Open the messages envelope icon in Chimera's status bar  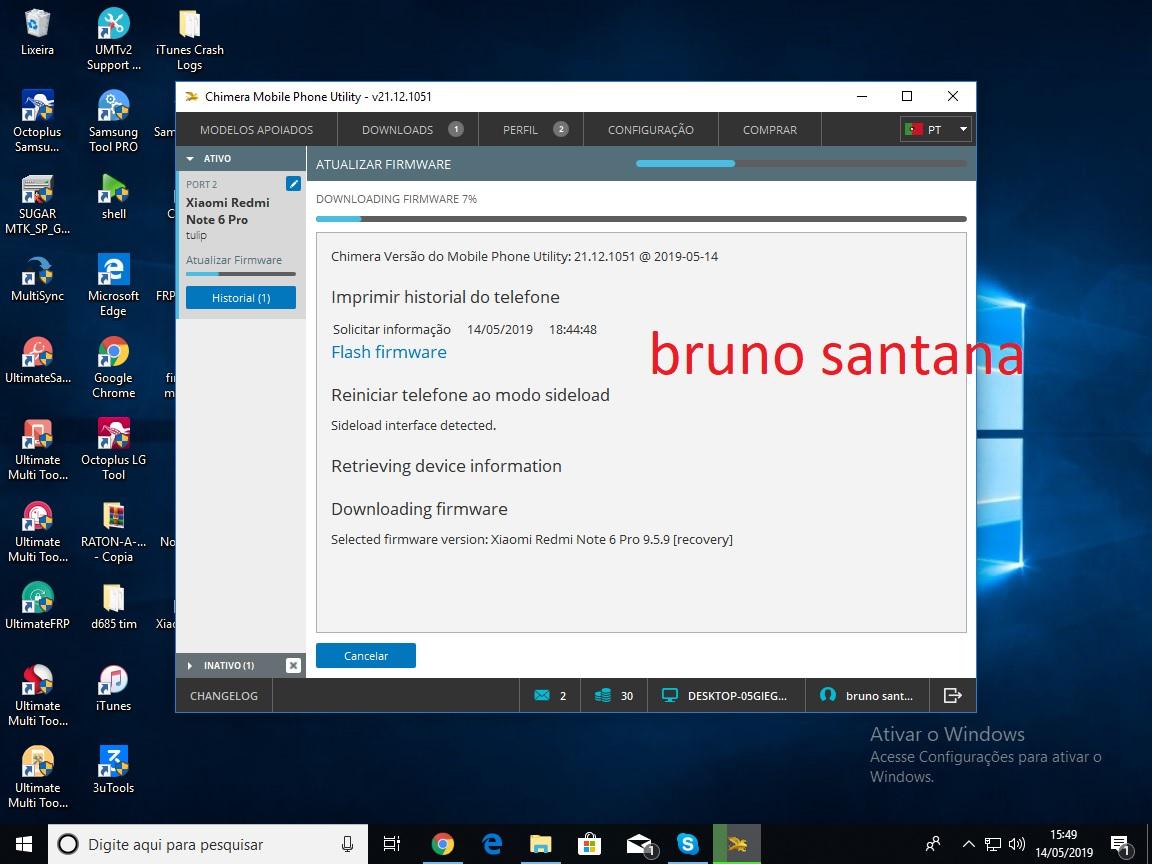[x=541, y=695]
